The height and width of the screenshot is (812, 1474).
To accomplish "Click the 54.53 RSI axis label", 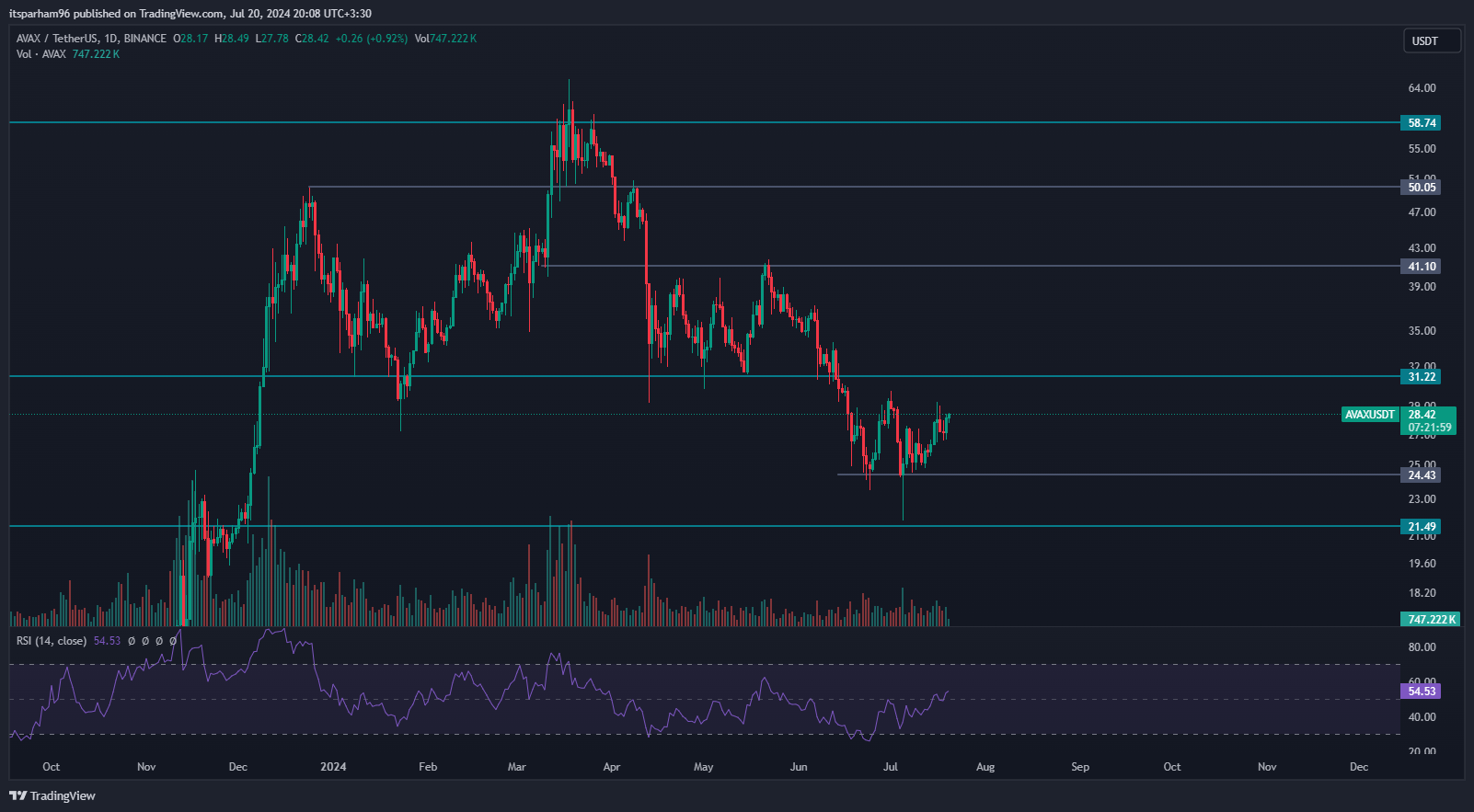I will (x=1421, y=691).
